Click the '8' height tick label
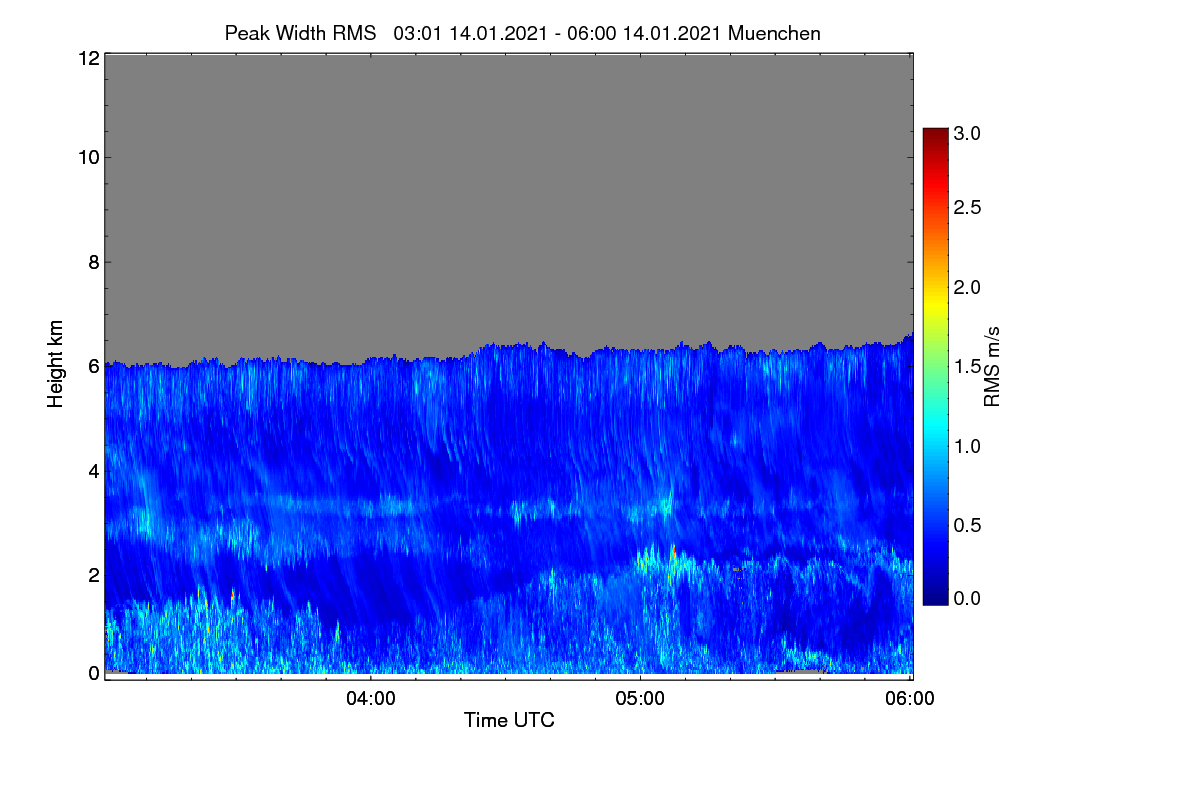This screenshot has height=800, width=1200. [93, 262]
